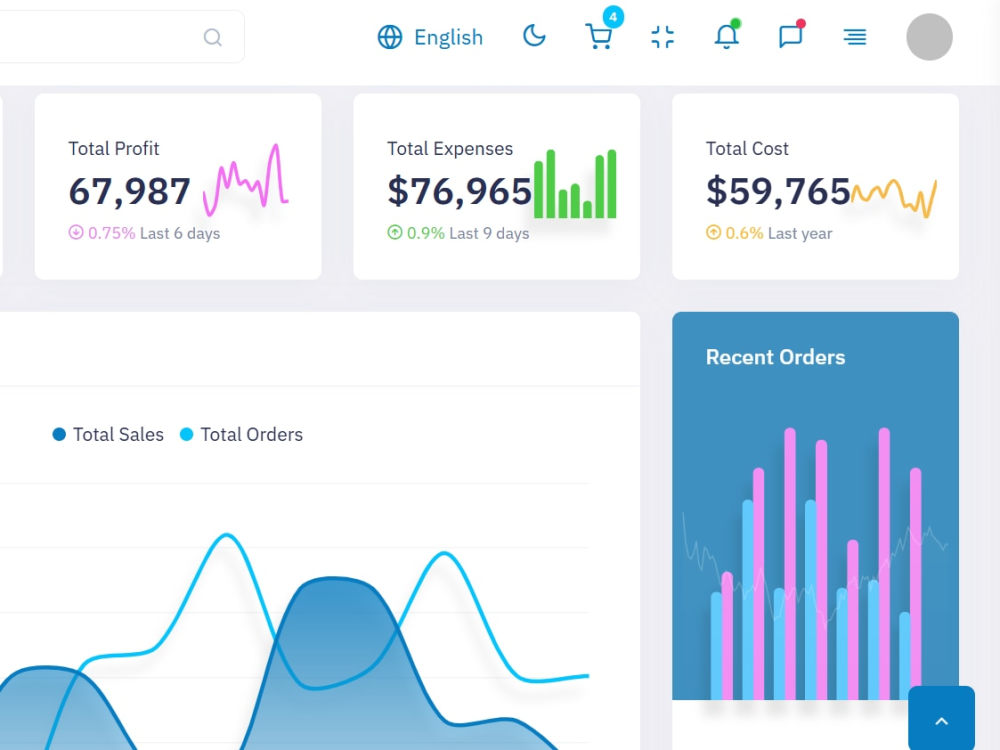The image size is (1000, 750).
Task: Click the Total Cost label
Action: [747, 149]
